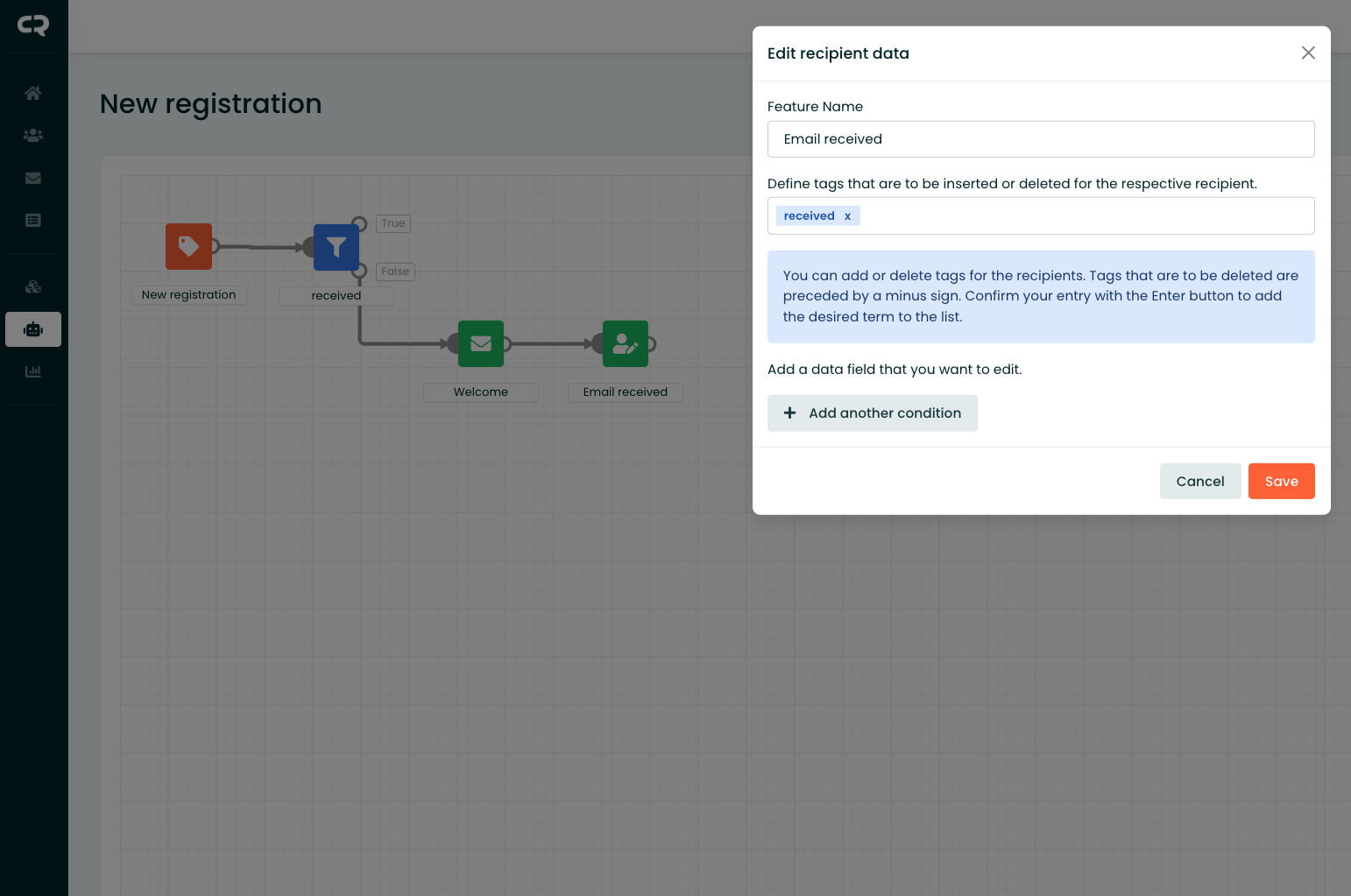Viewport: 1351px width, 896px height.
Task: Remove the 'received' tag with x
Action: tap(847, 216)
